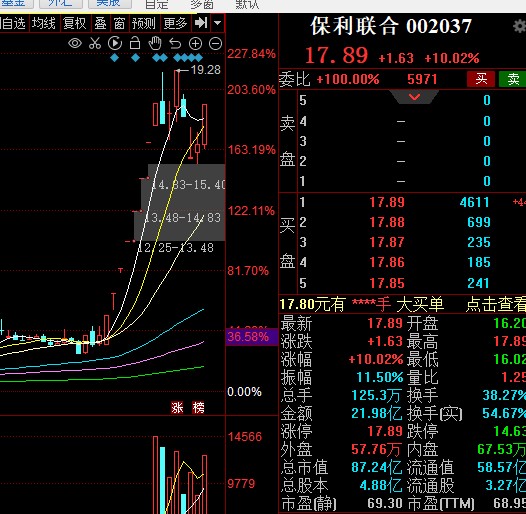Click the 金额 21.98亿 value
Viewport: 526px width, 514px height.
click(376, 413)
